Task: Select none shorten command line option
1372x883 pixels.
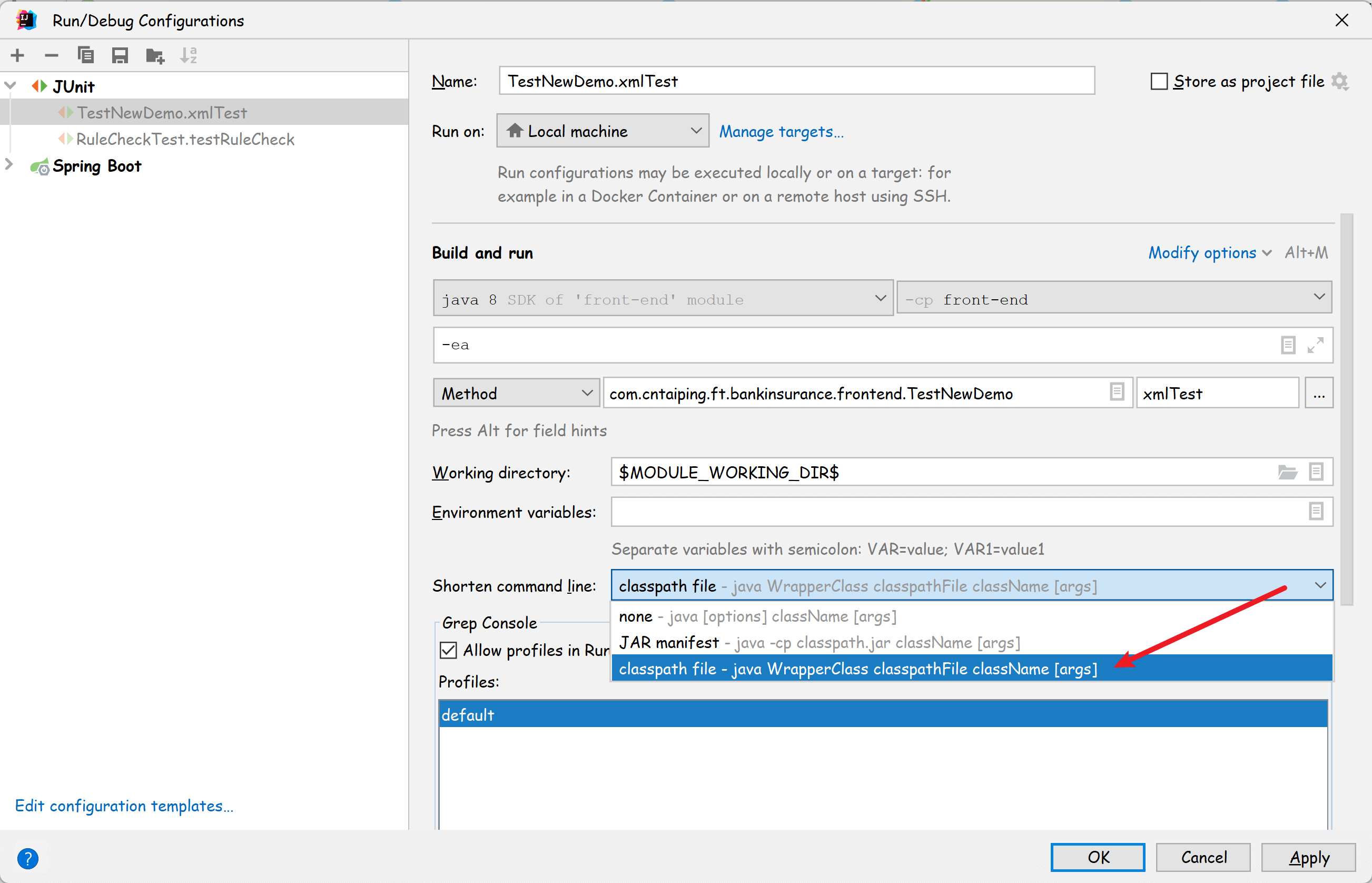Action: tap(636, 616)
